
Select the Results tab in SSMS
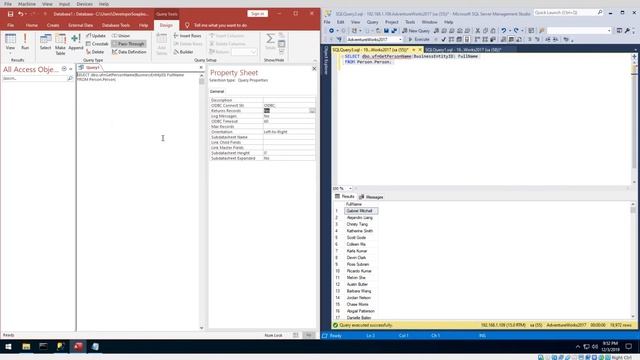345,197
